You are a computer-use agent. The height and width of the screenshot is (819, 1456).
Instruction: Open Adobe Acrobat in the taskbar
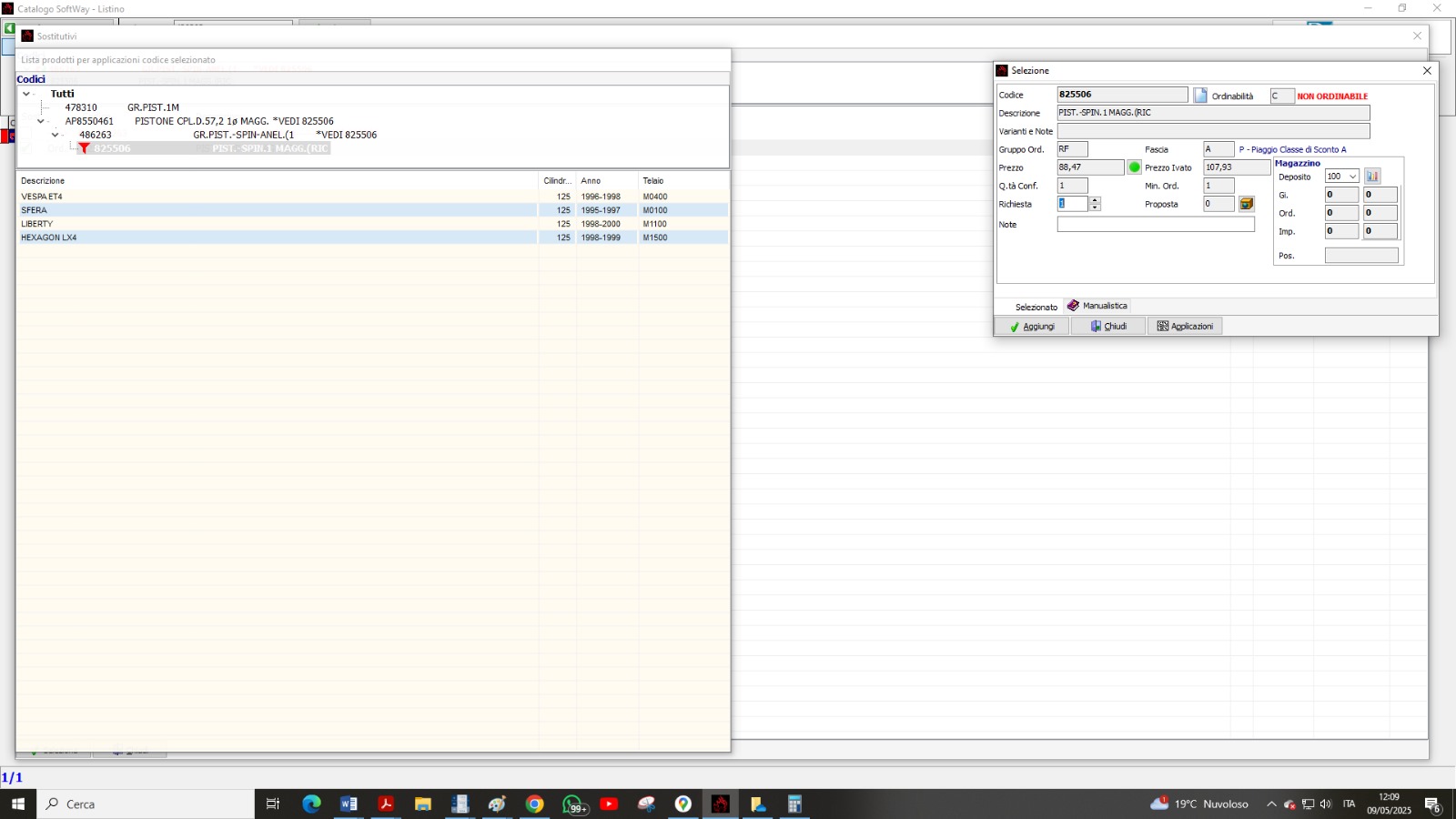tap(386, 804)
